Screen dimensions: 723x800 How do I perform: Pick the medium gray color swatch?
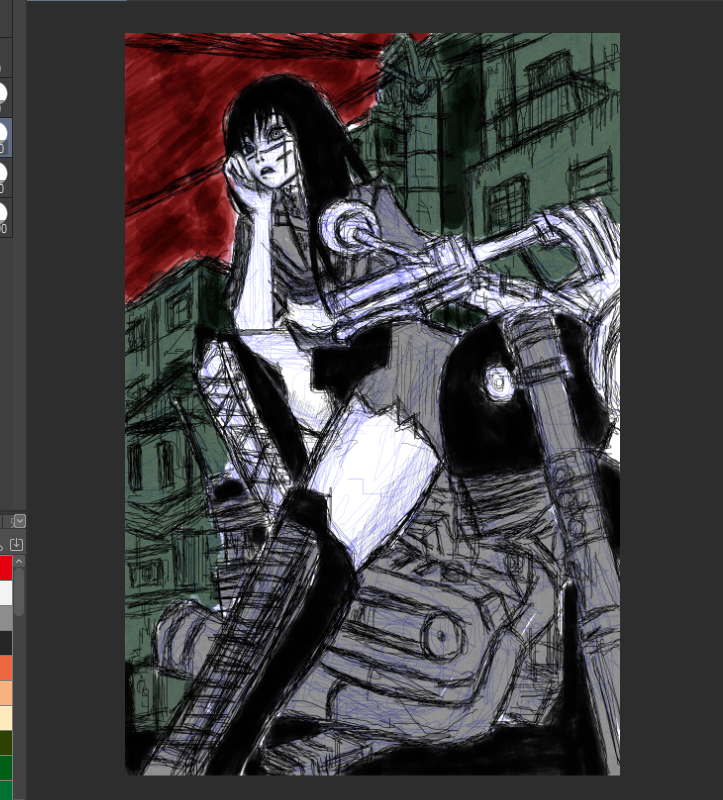point(6,618)
